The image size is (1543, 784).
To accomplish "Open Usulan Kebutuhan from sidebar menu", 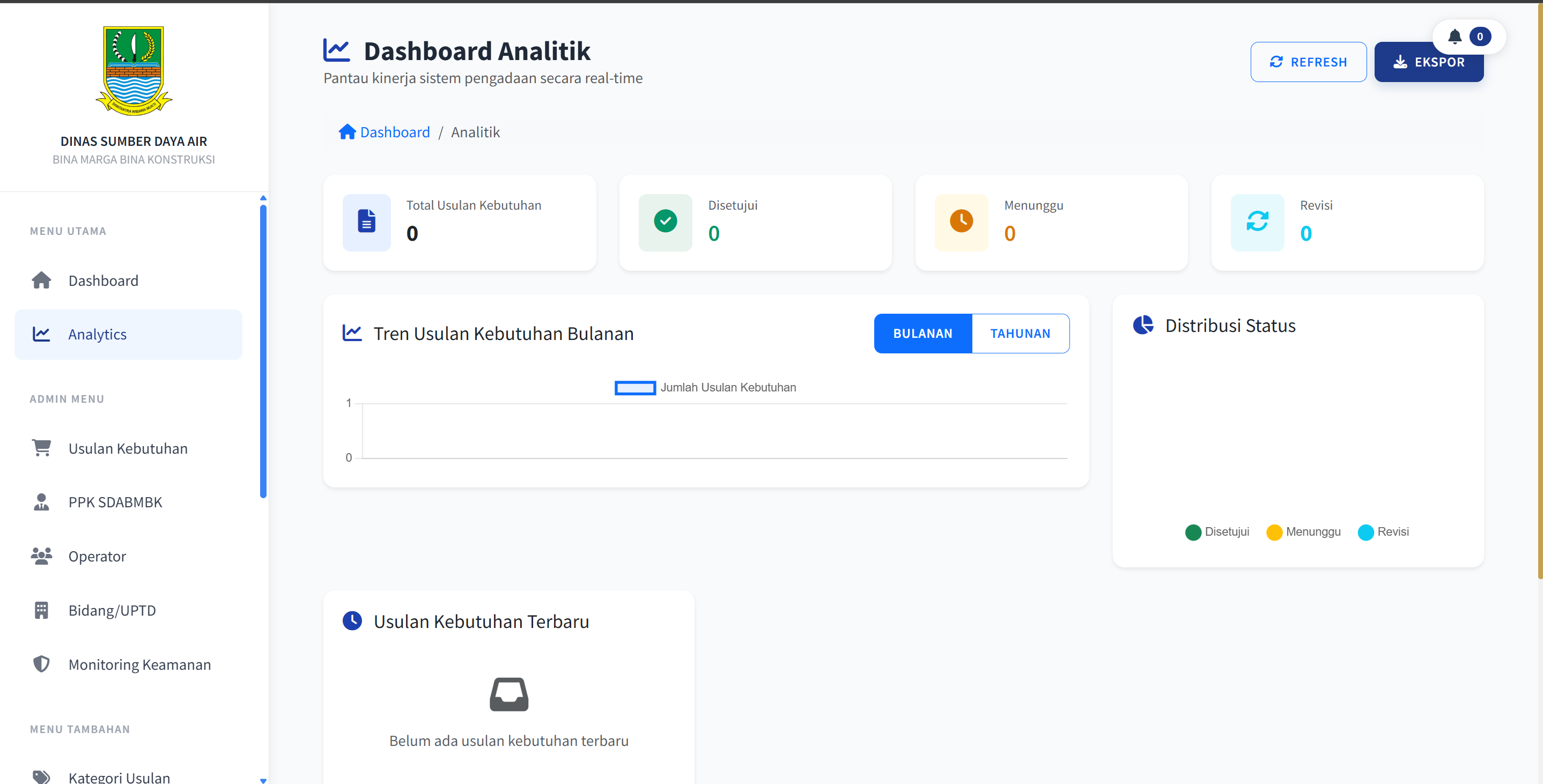I will click(128, 449).
